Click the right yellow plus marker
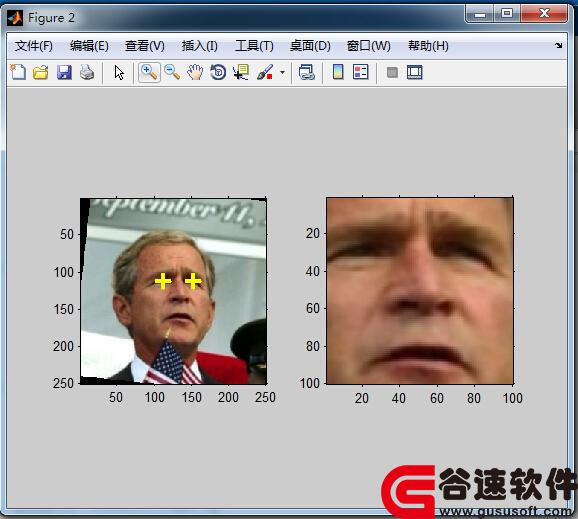 [x=193, y=282]
